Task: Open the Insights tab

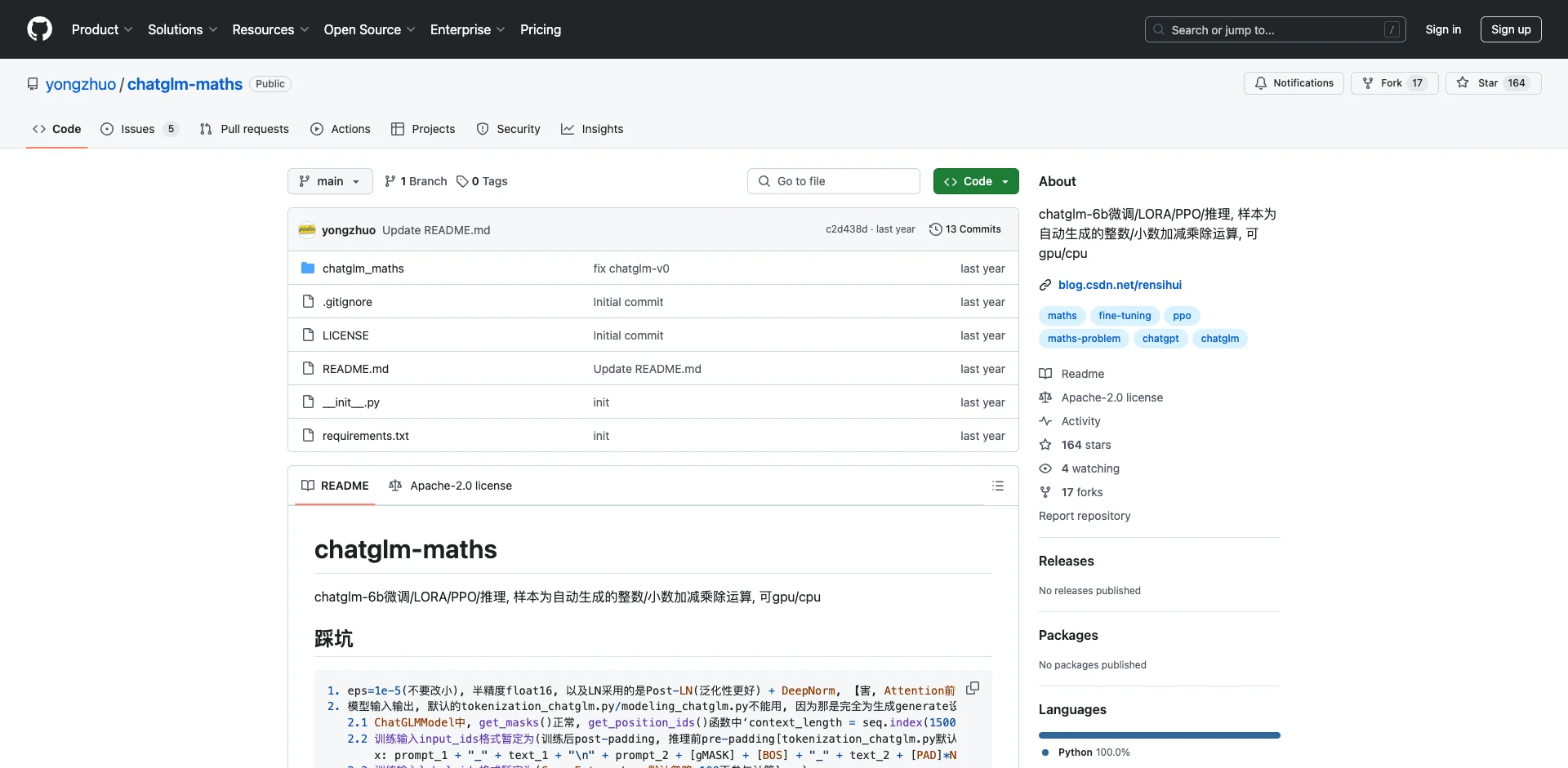Action: click(x=592, y=129)
